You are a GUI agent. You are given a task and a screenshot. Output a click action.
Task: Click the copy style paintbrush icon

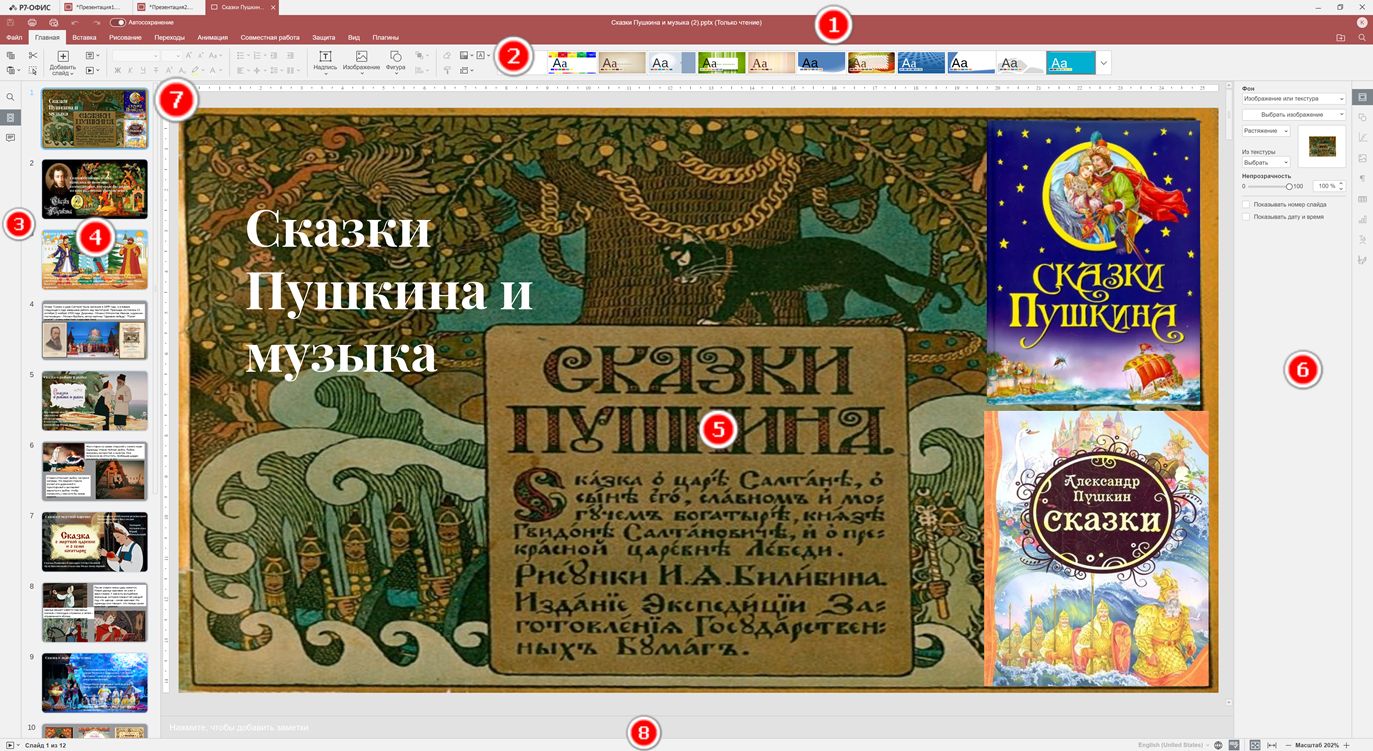click(447, 71)
